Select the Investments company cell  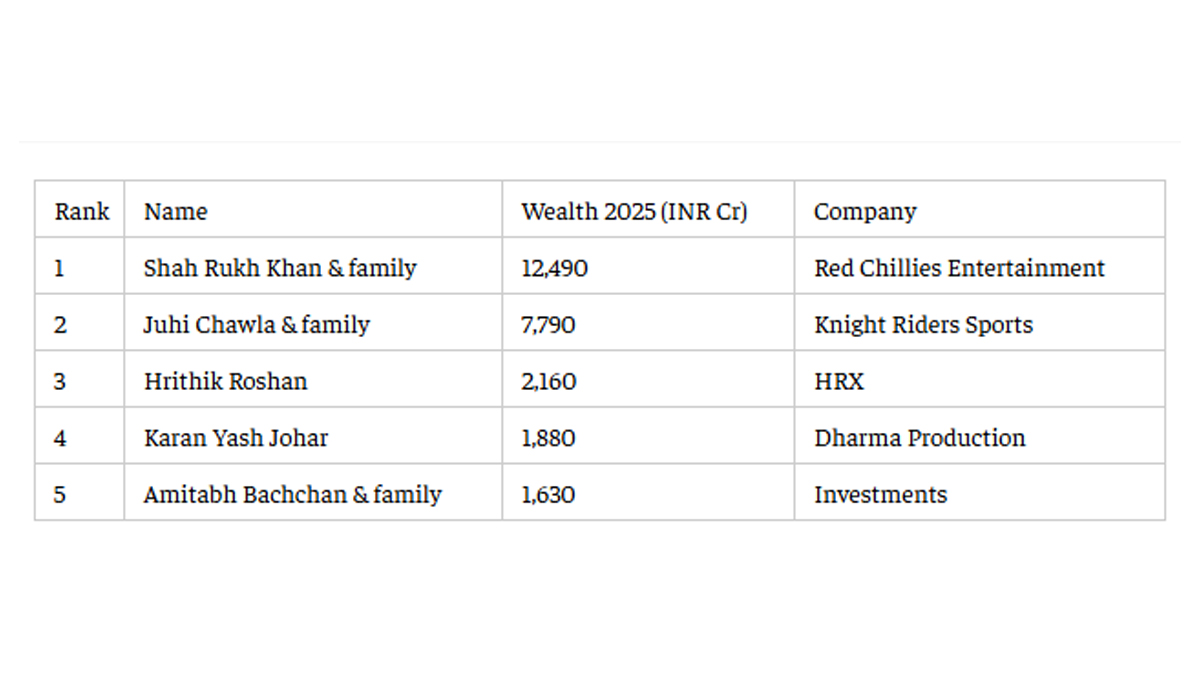click(880, 494)
